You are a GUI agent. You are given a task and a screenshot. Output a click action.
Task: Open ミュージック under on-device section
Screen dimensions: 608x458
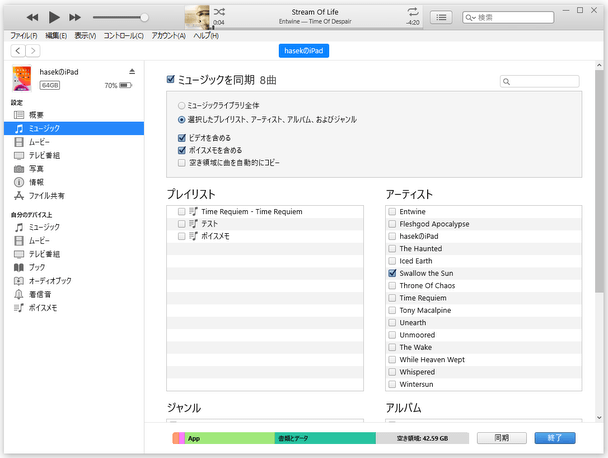pos(74,227)
